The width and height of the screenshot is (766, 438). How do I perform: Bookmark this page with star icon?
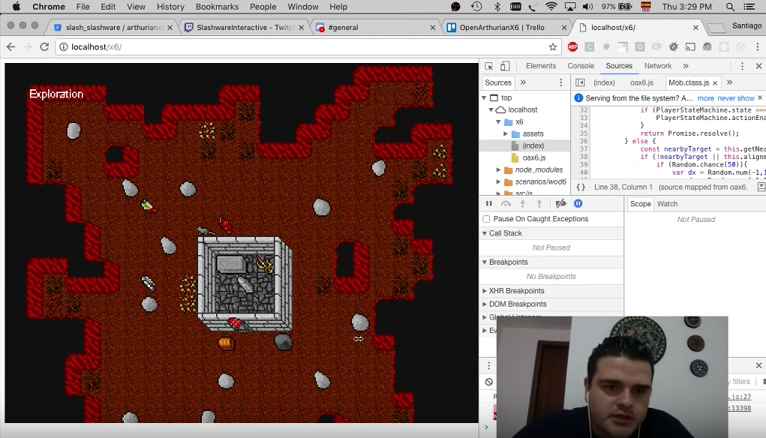552,46
